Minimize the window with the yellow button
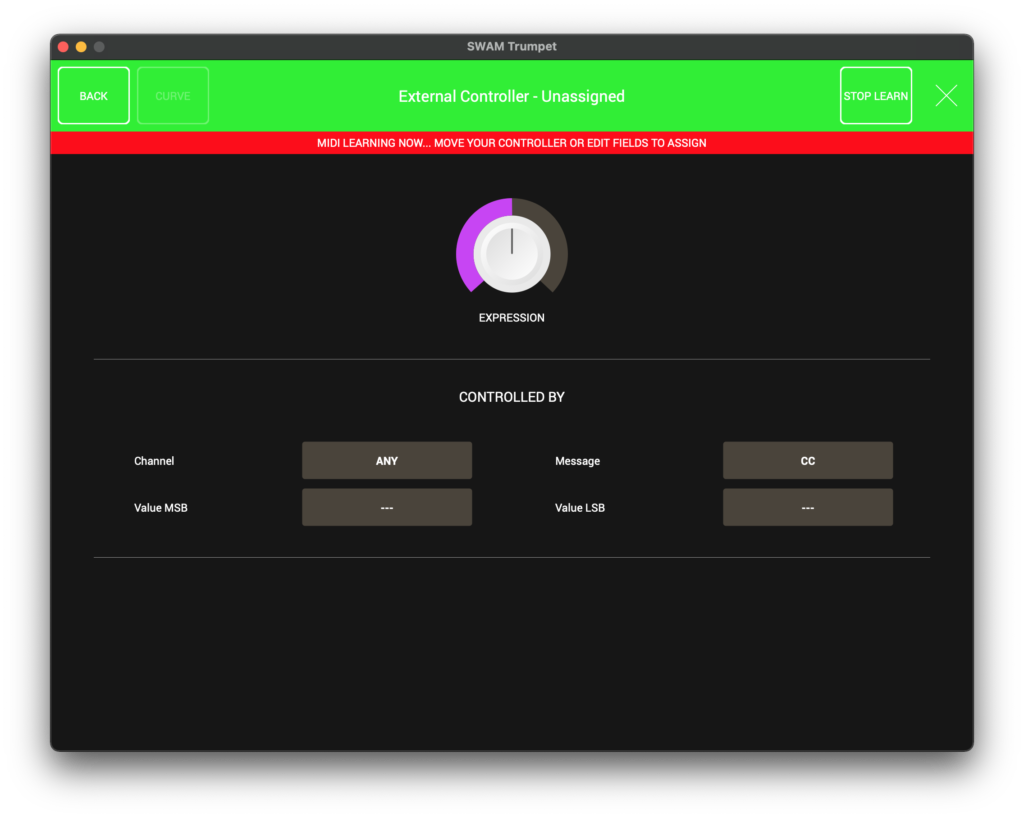 pyautogui.click(x=81, y=47)
